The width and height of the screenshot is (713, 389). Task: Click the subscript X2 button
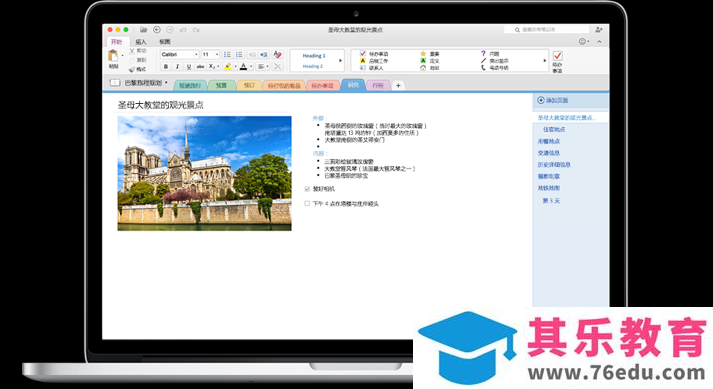pyautogui.click(x=211, y=66)
